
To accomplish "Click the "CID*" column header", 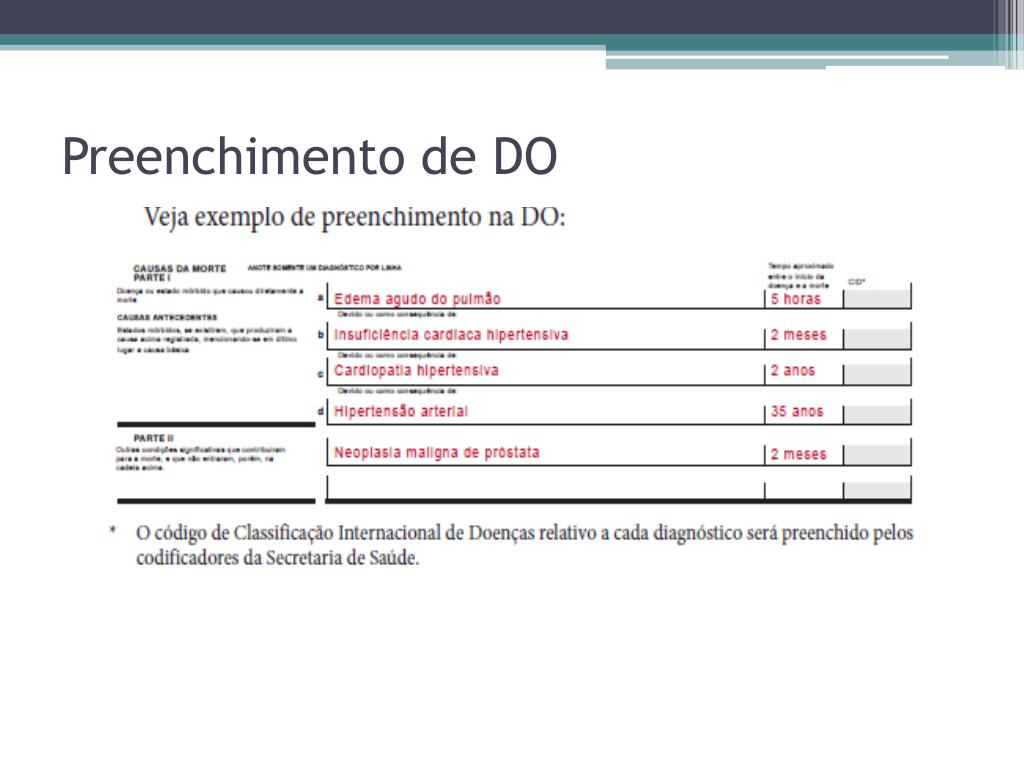I will tap(856, 282).
